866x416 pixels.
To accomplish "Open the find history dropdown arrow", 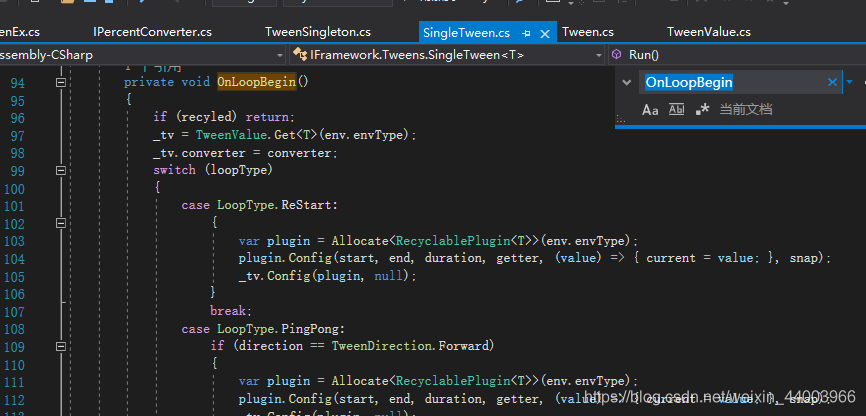I will pyautogui.click(x=849, y=83).
